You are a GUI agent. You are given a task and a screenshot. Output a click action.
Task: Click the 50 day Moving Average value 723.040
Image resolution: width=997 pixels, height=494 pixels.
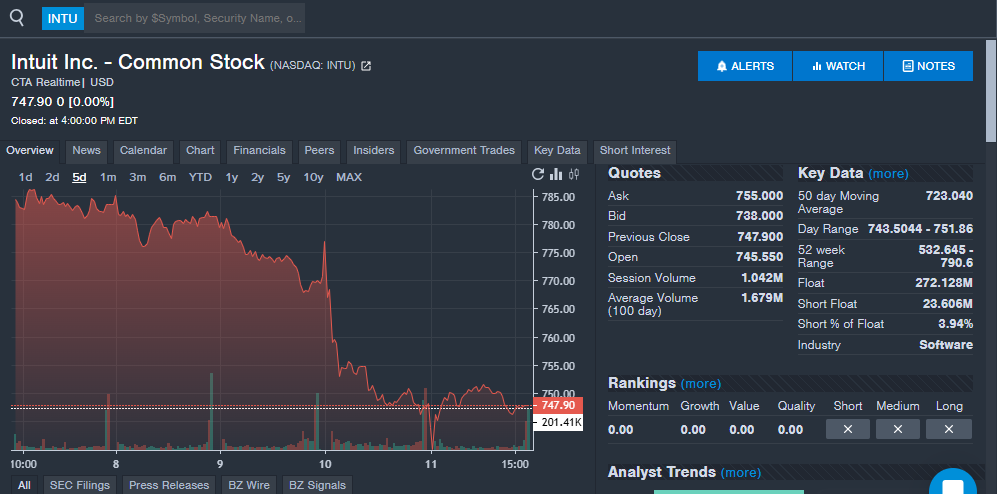[x=949, y=196]
